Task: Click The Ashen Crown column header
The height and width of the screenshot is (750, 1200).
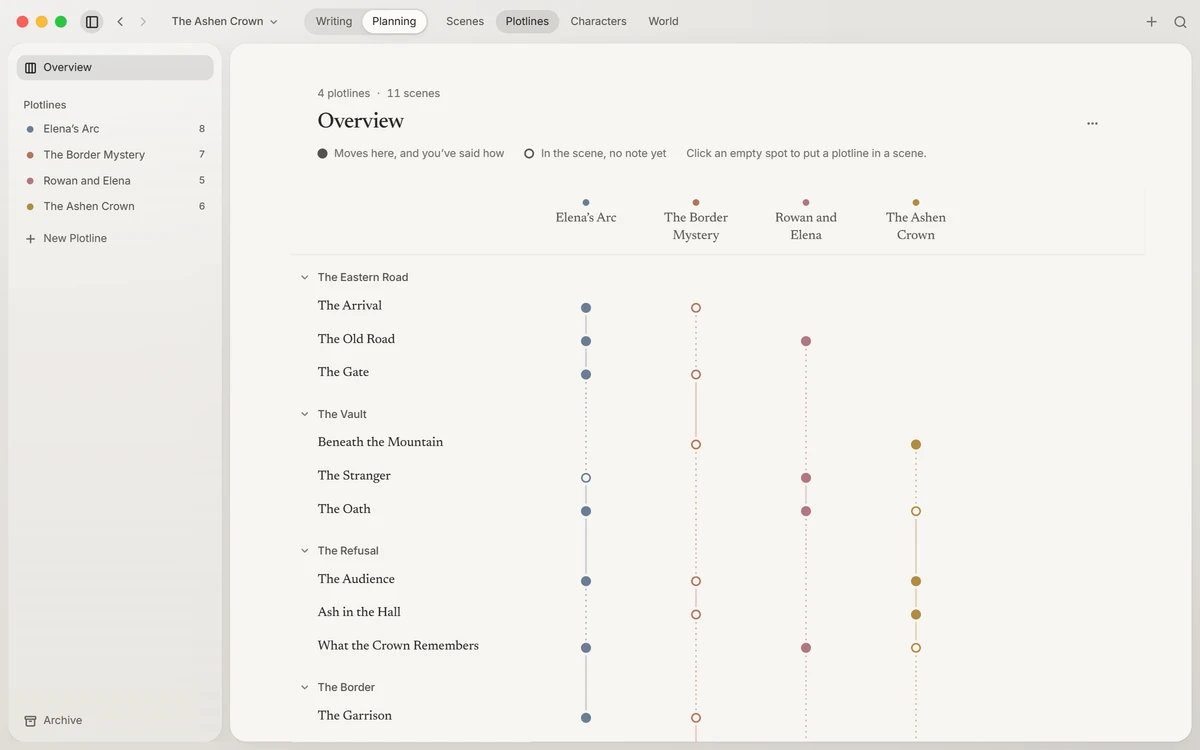Action: 916,220
